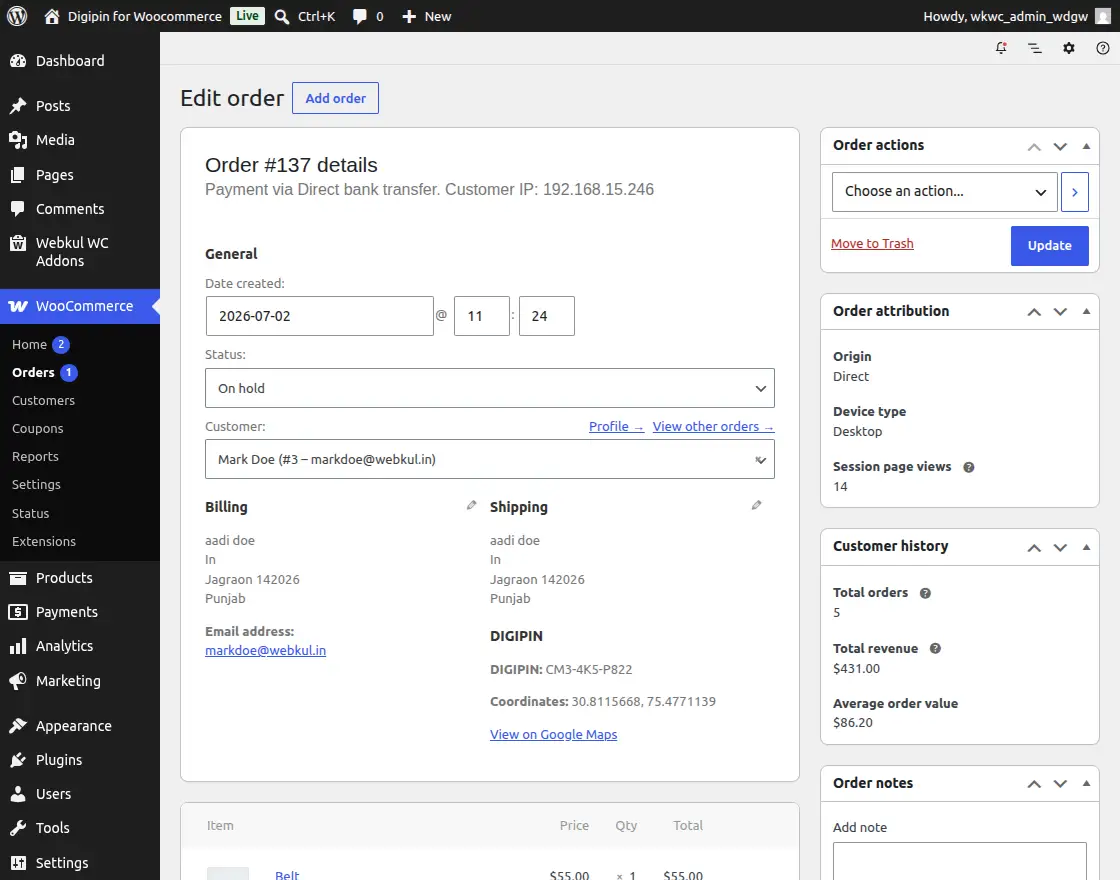Screen dimensions: 1120x880
Task: Open the comments bubble in admin bar
Action: [359, 16]
